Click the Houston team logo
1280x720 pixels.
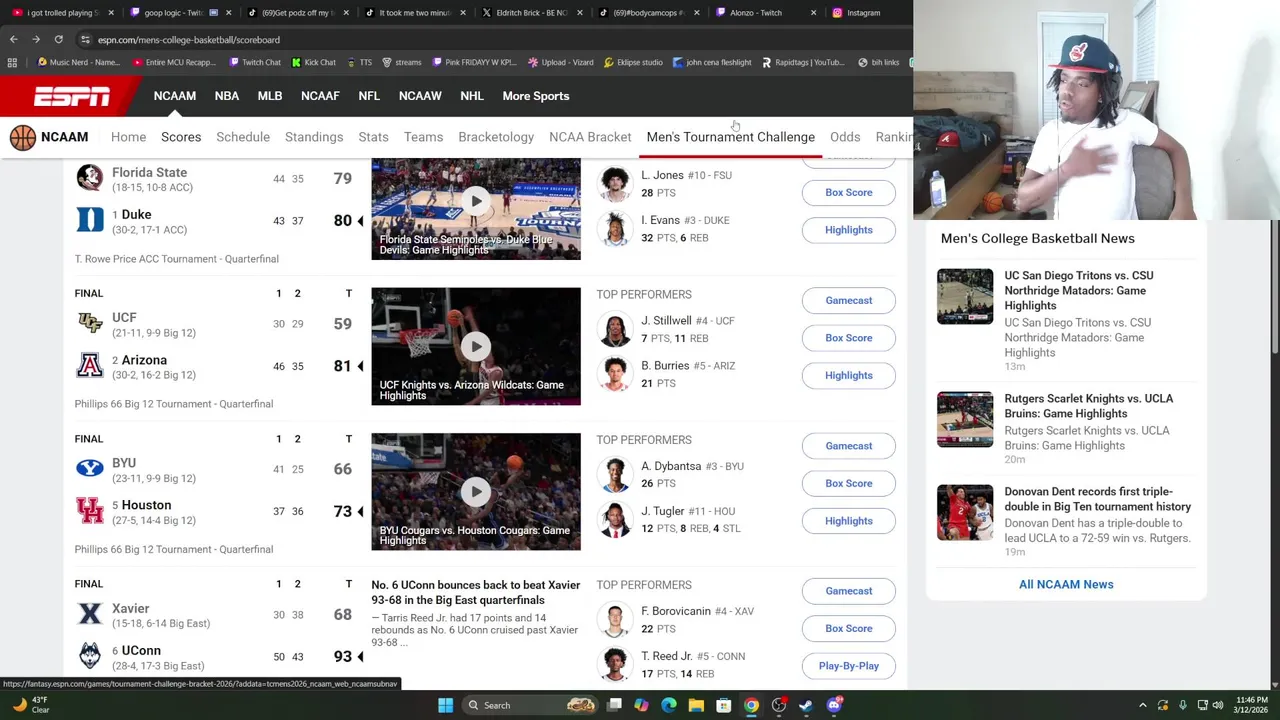90,511
